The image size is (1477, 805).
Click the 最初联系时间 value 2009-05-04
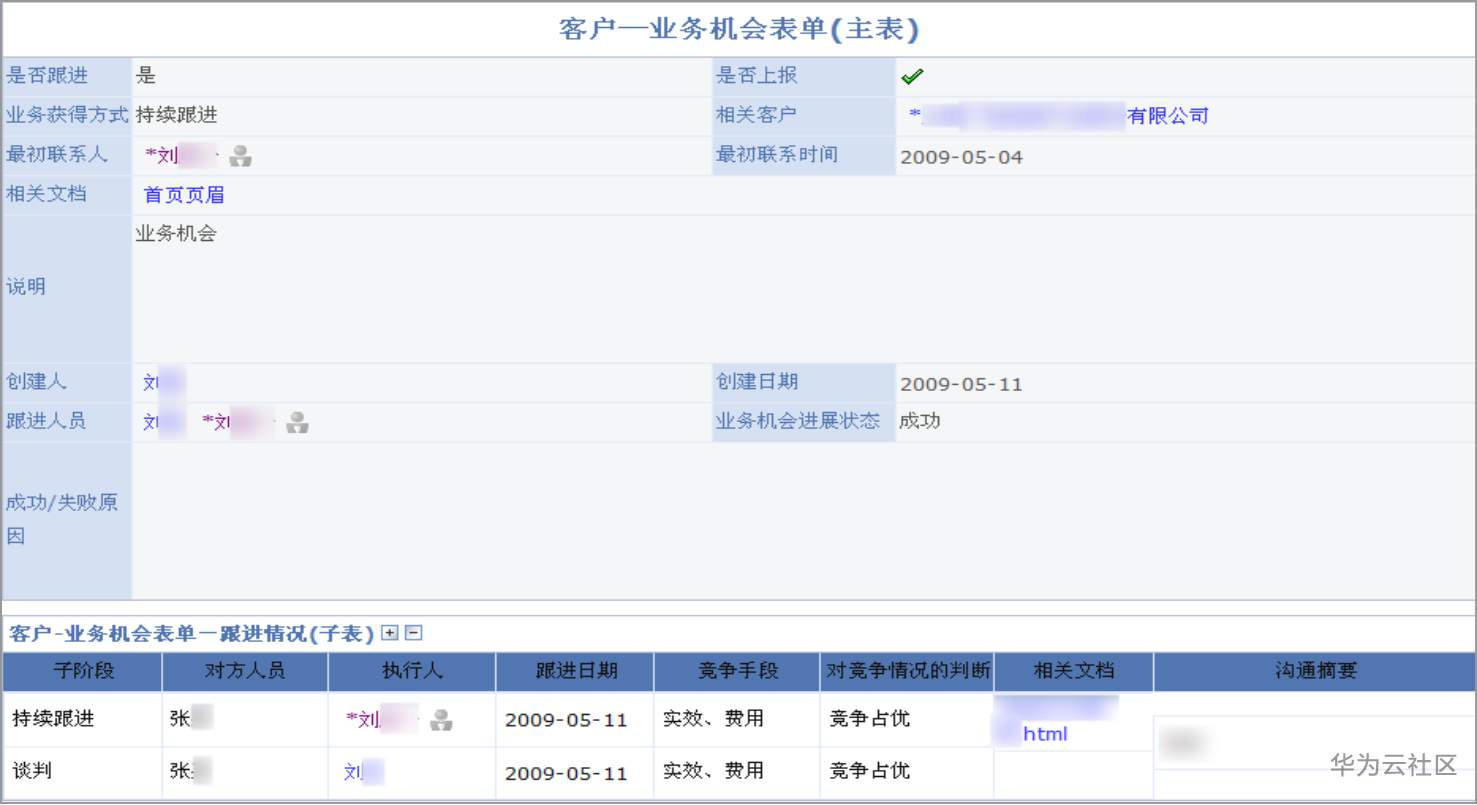tap(961, 157)
